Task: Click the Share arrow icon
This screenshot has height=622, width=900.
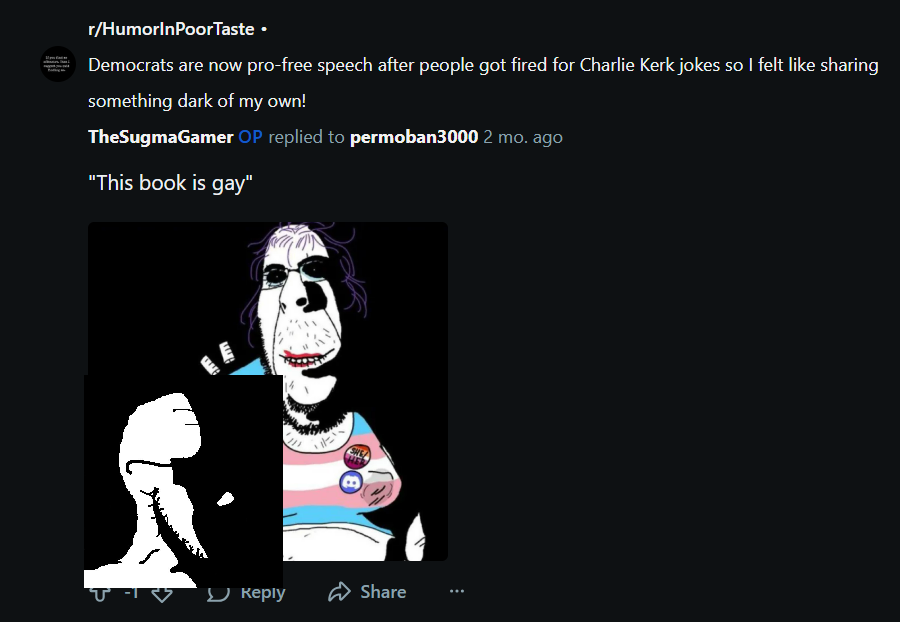Action: click(x=338, y=592)
